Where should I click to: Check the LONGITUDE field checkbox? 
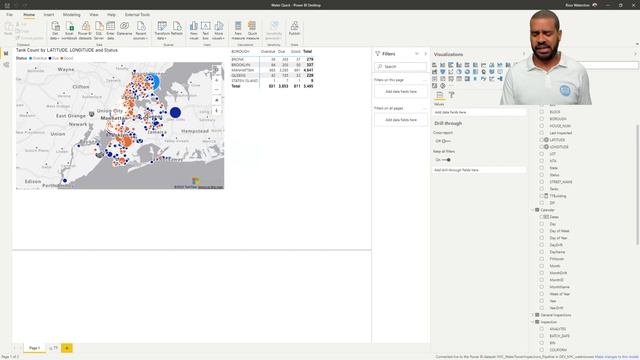(x=542, y=147)
